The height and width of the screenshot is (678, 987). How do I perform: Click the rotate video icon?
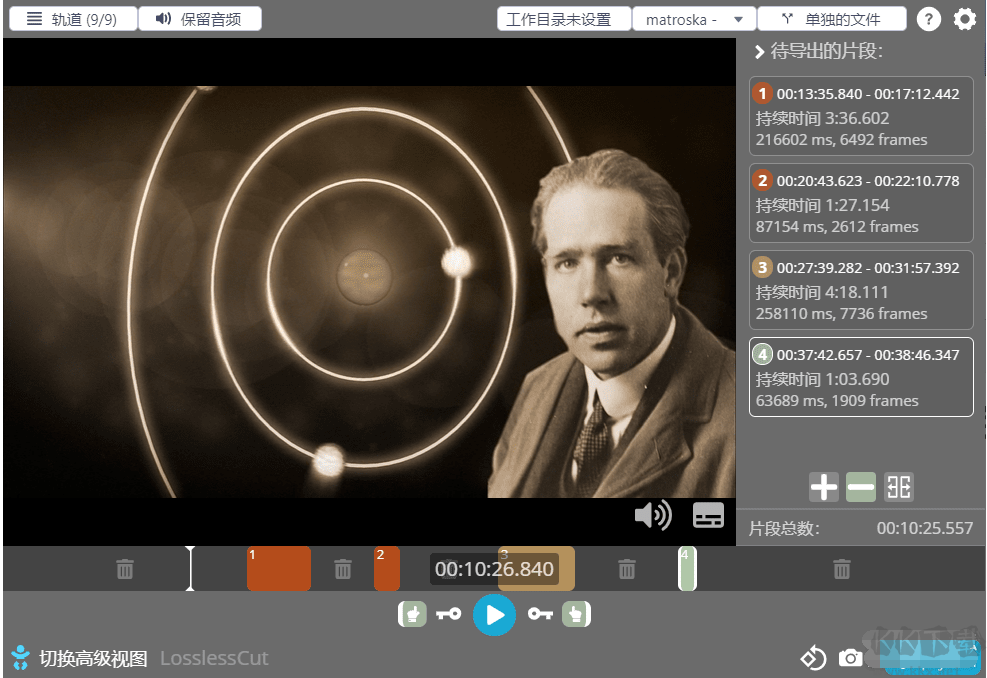click(x=813, y=657)
